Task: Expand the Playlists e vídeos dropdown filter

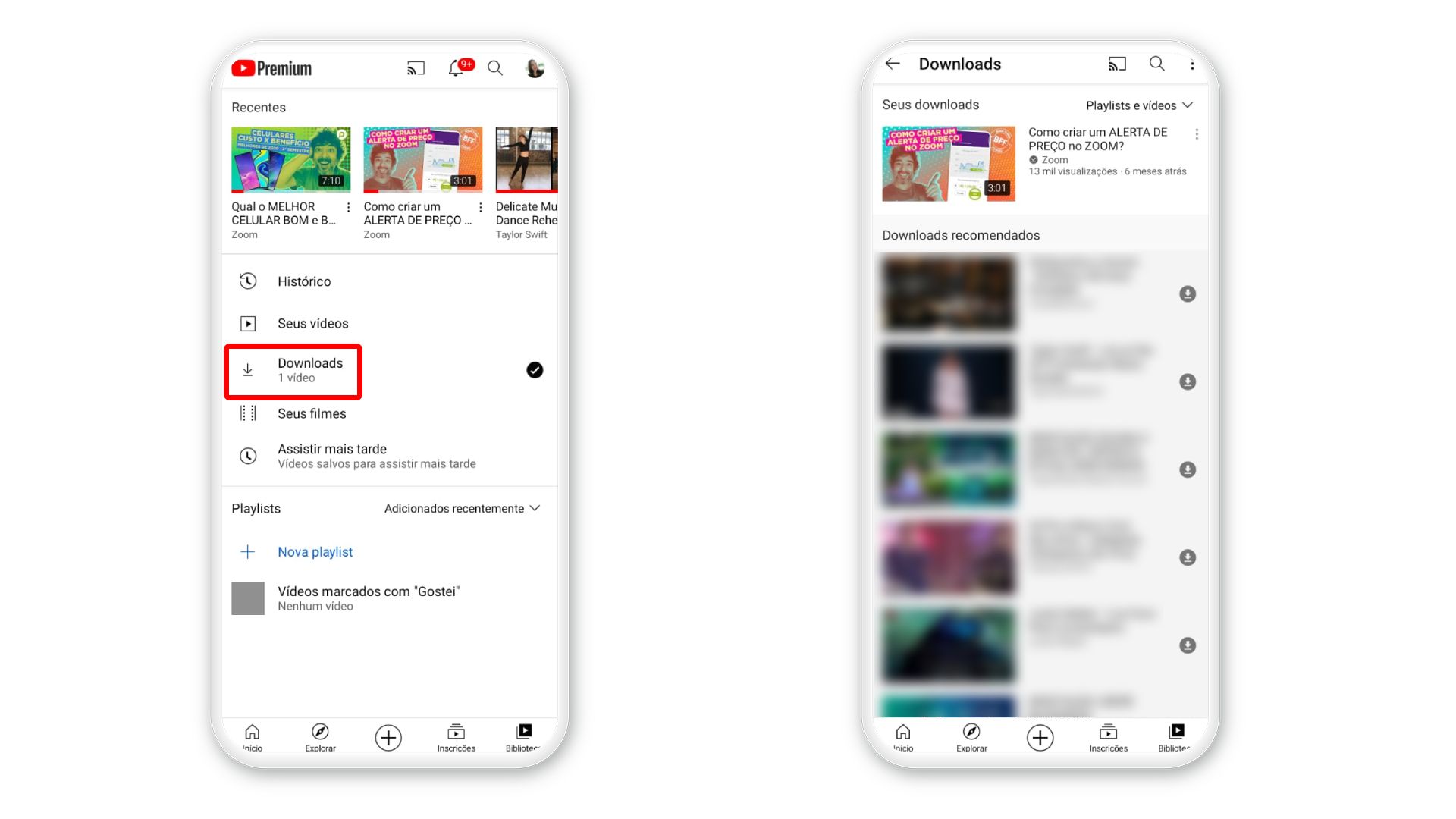Action: pos(1139,105)
